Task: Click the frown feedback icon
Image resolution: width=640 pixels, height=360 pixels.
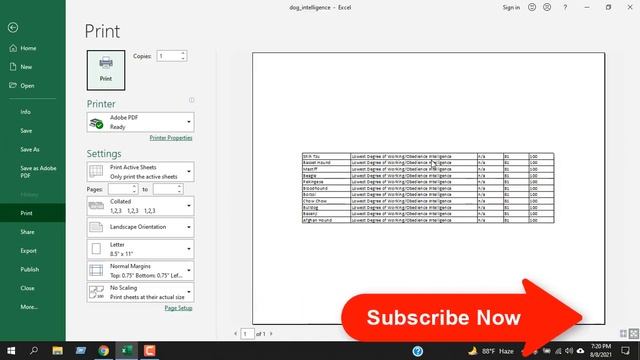Action: pyautogui.click(x=547, y=7)
